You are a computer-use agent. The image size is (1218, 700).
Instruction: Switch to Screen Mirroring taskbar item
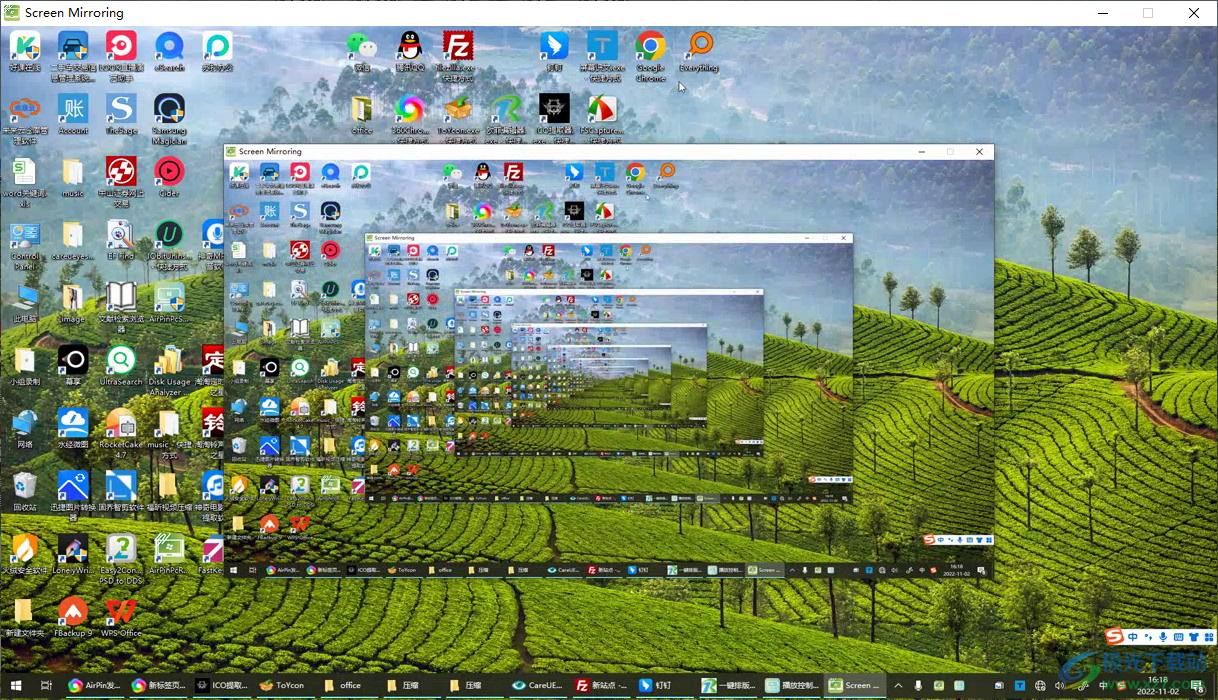pos(856,686)
